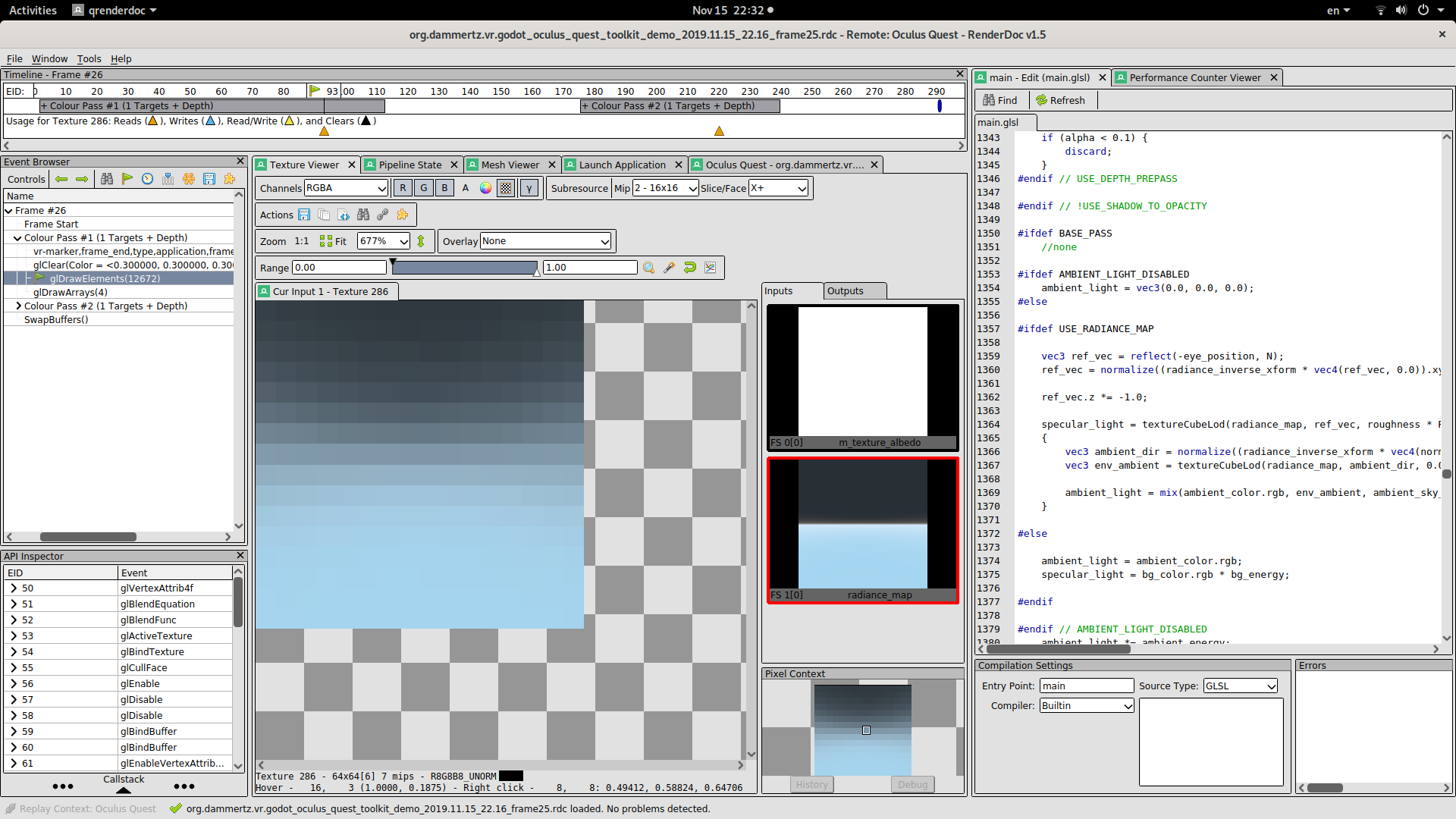The width and height of the screenshot is (1456, 819).
Task: Open extensions puzzle icon in Event Browser
Action: click(x=230, y=179)
